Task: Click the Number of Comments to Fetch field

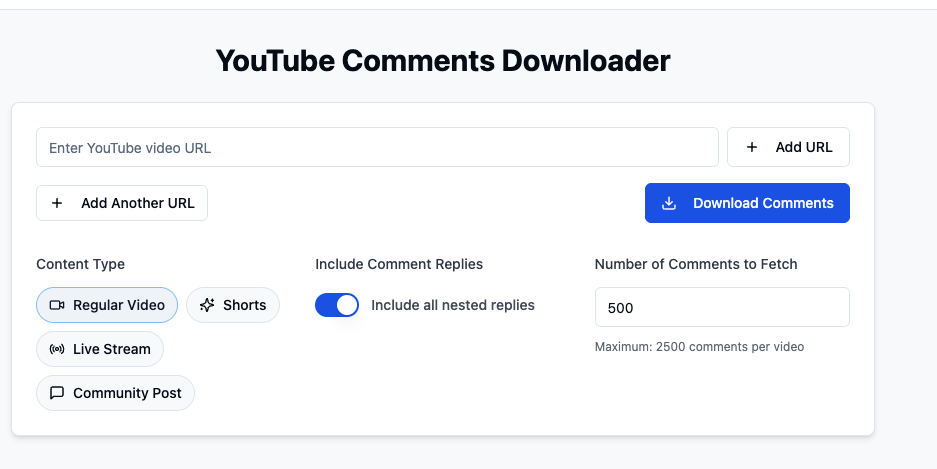Action: click(x=721, y=308)
